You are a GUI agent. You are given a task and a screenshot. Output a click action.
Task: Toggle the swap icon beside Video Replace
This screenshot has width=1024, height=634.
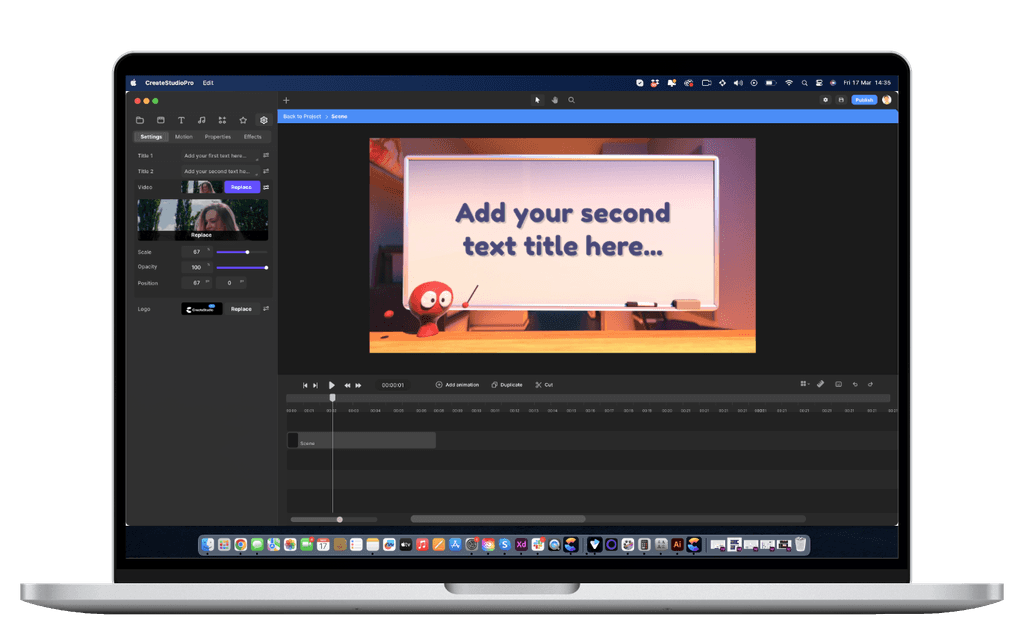point(266,187)
